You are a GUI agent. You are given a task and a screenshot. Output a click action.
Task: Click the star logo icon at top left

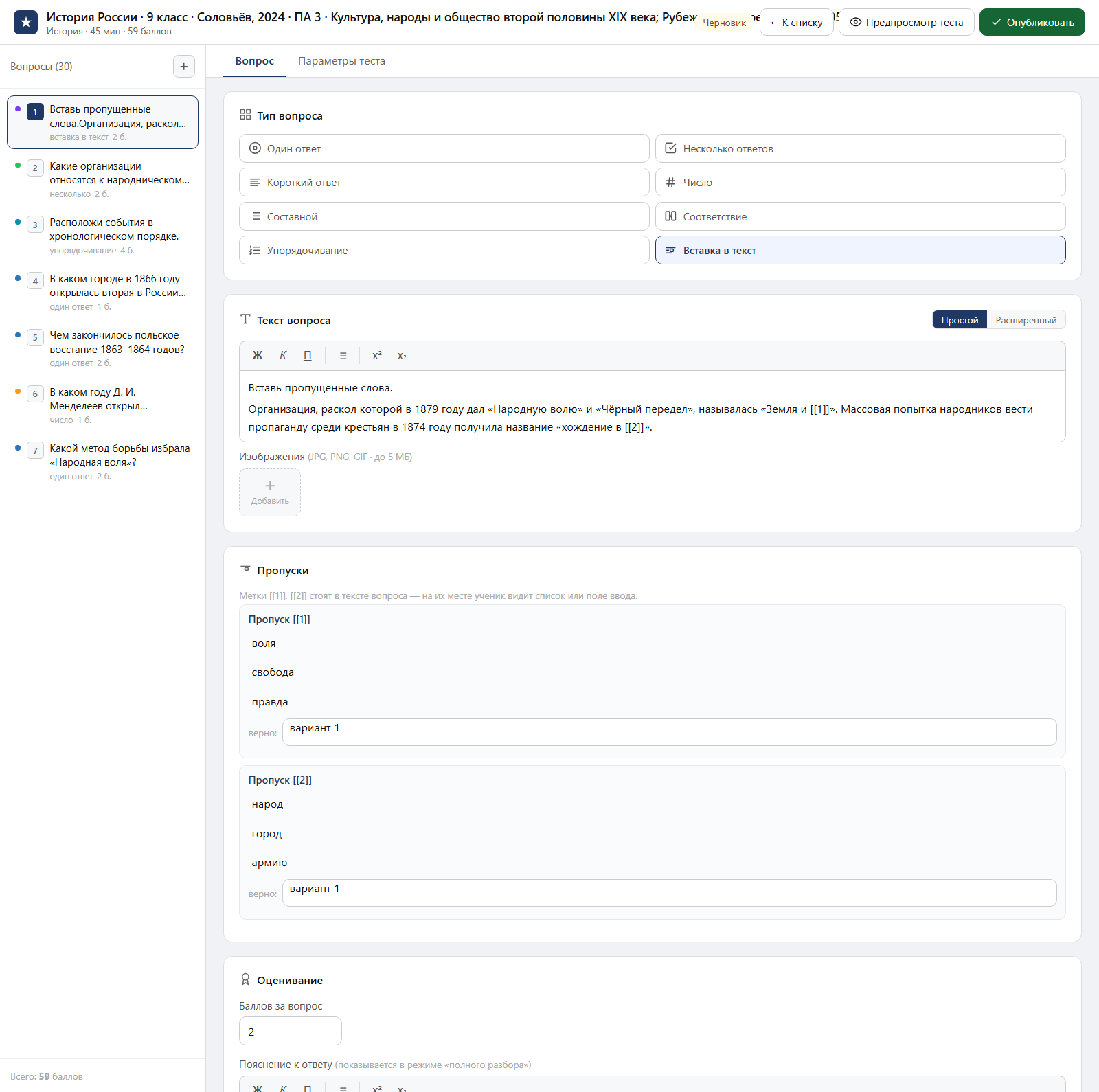26,22
